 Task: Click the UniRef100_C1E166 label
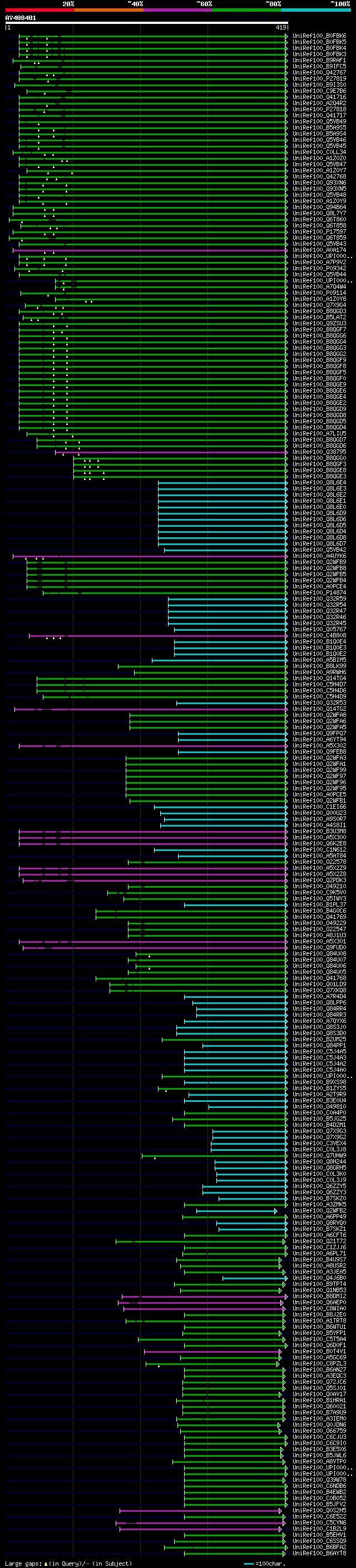[319, 807]
